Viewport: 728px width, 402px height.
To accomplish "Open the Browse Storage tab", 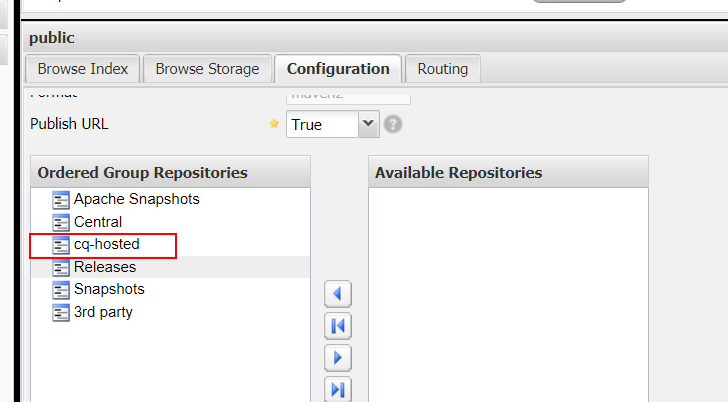I will click(208, 69).
